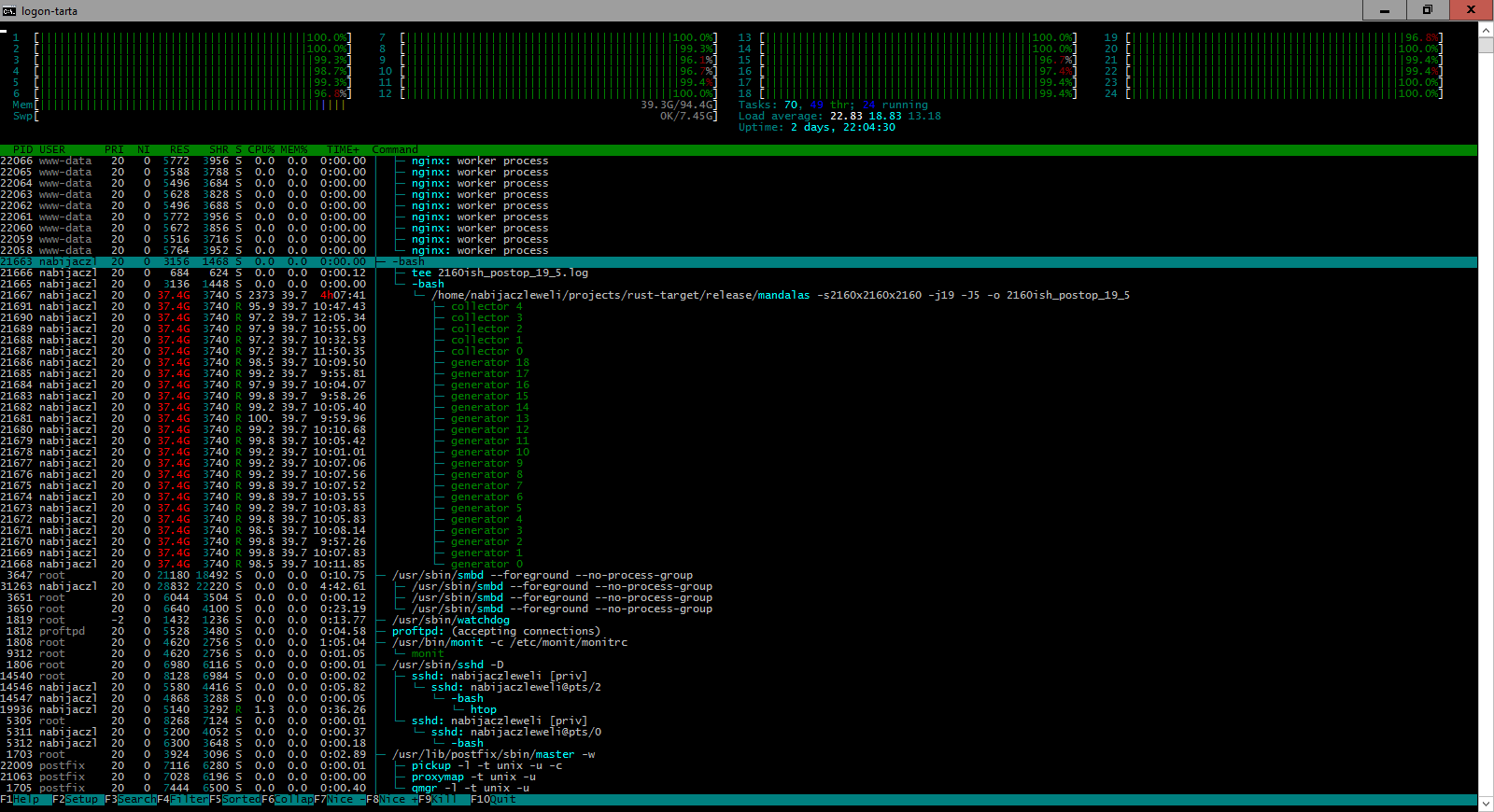Screen dimensions: 1494x812
Task: Select the generator 18 thread row
Action: tap(489, 363)
